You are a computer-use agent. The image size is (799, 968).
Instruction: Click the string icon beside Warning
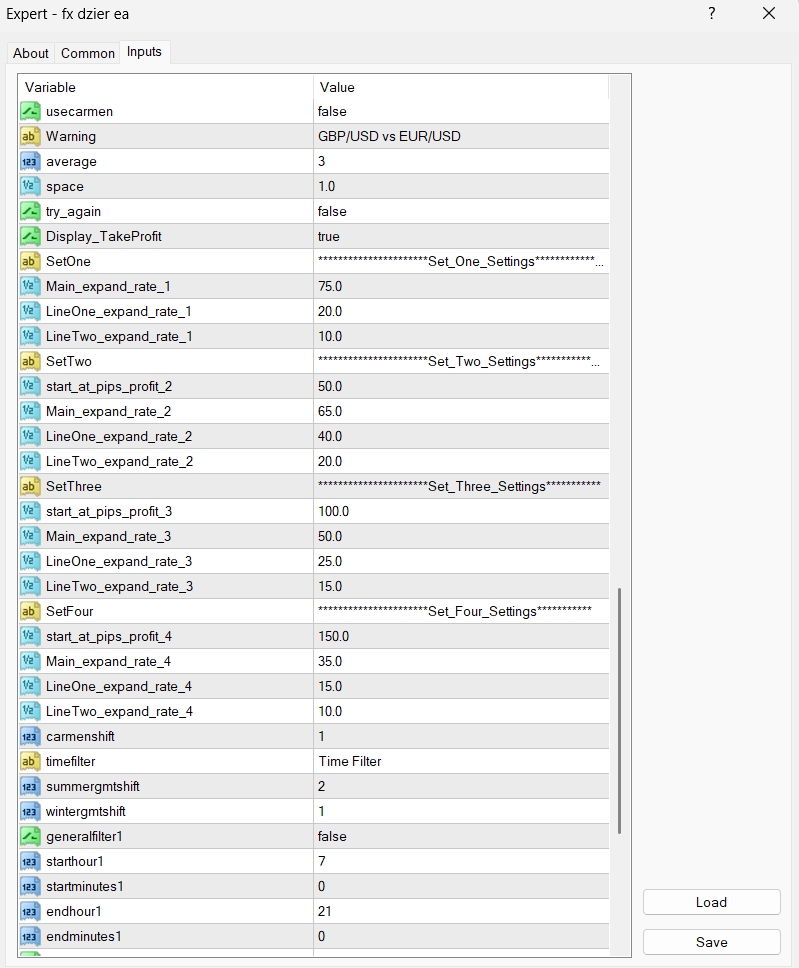[30, 136]
